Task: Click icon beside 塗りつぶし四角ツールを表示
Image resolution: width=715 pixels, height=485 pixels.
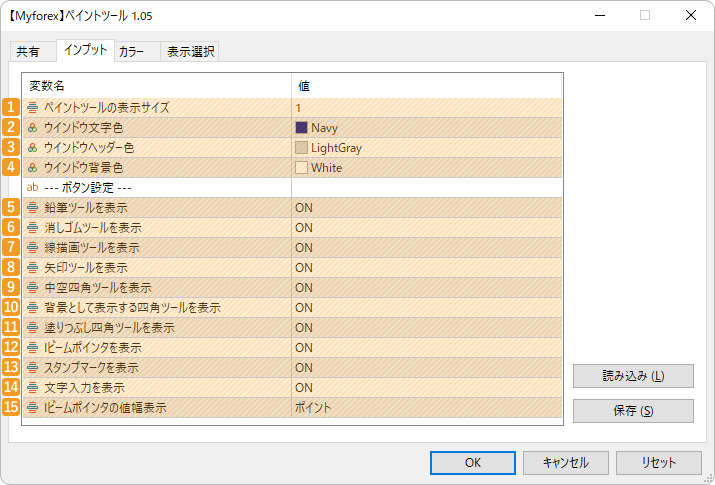Action: click(x=32, y=328)
